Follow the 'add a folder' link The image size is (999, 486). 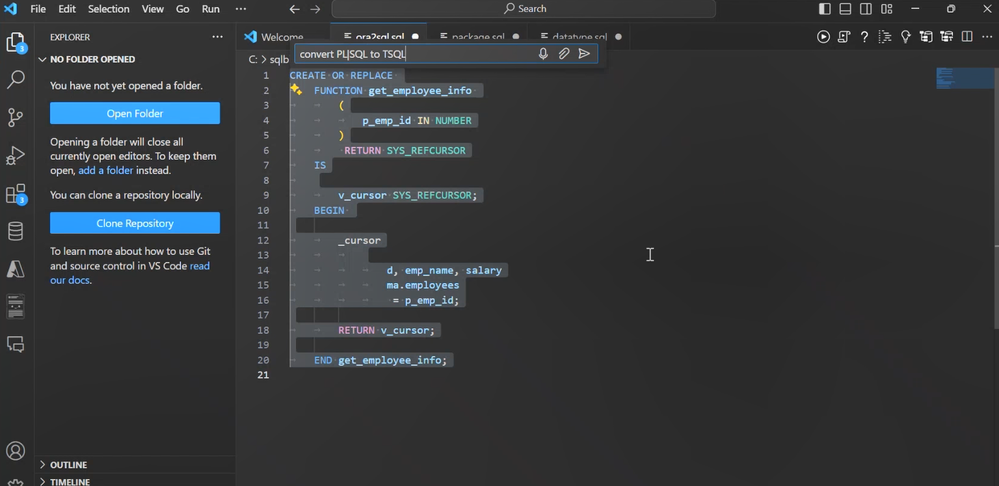pyautogui.click(x=106, y=171)
